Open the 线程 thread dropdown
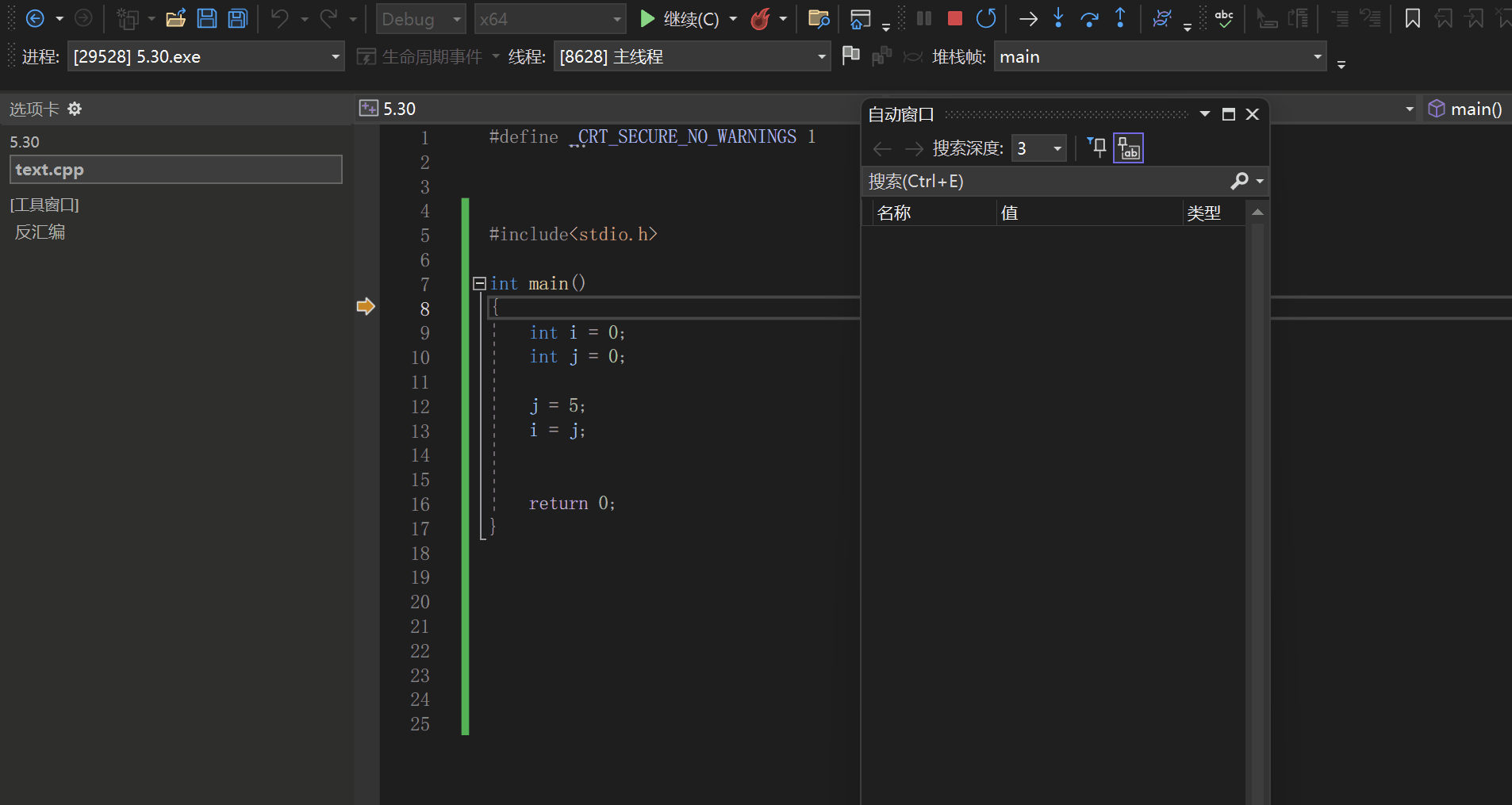Screen dimensions: 1512x805 click(x=692, y=56)
